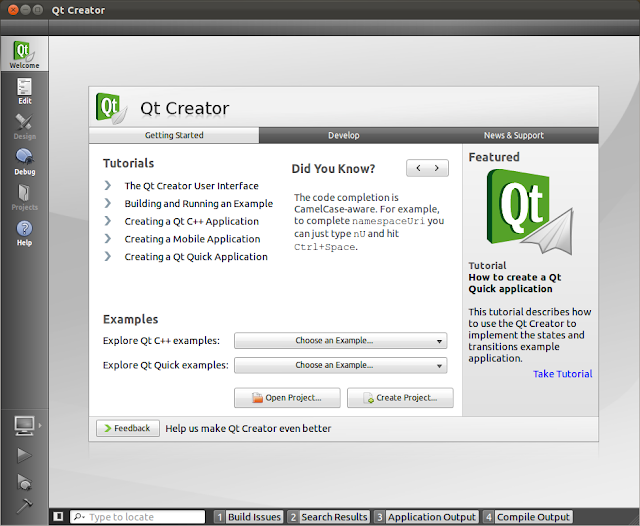Click the locator magnifier icon
The height and width of the screenshot is (526, 640).
click(79, 517)
